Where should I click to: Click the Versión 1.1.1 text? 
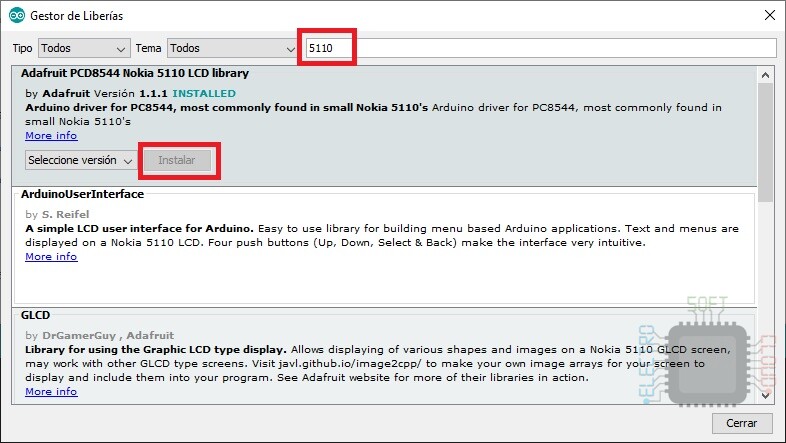tap(130, 94)
